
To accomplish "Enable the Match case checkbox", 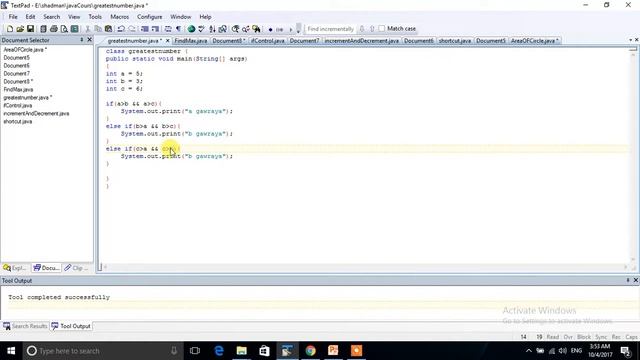I will click(382, 29).
